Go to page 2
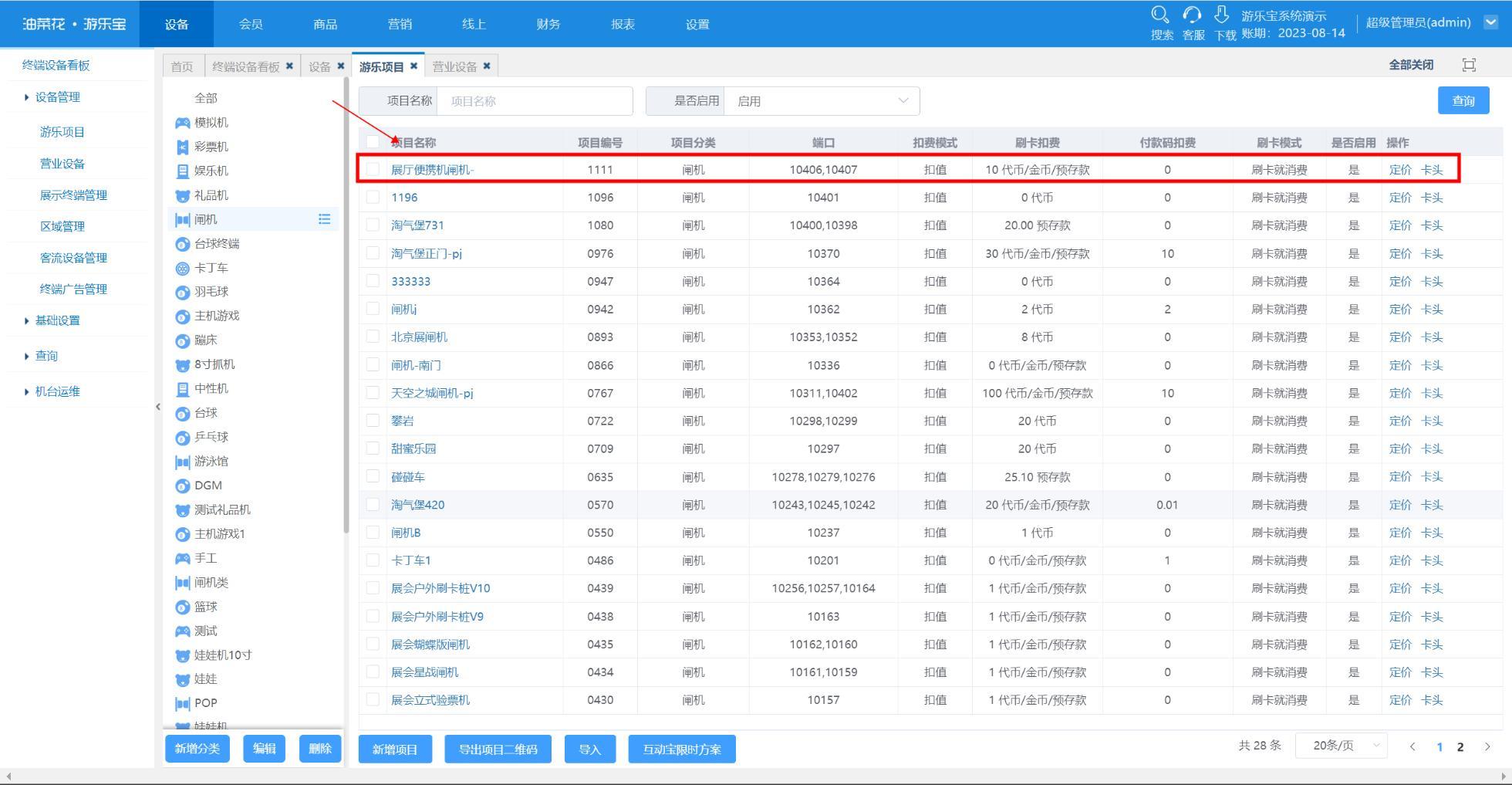The width and height of the screenshot is (1512, 785). coord(1460,746)
